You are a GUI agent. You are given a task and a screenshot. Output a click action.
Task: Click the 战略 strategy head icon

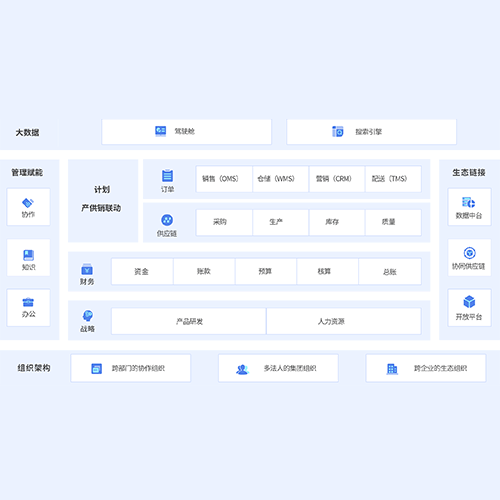point(88,316)
